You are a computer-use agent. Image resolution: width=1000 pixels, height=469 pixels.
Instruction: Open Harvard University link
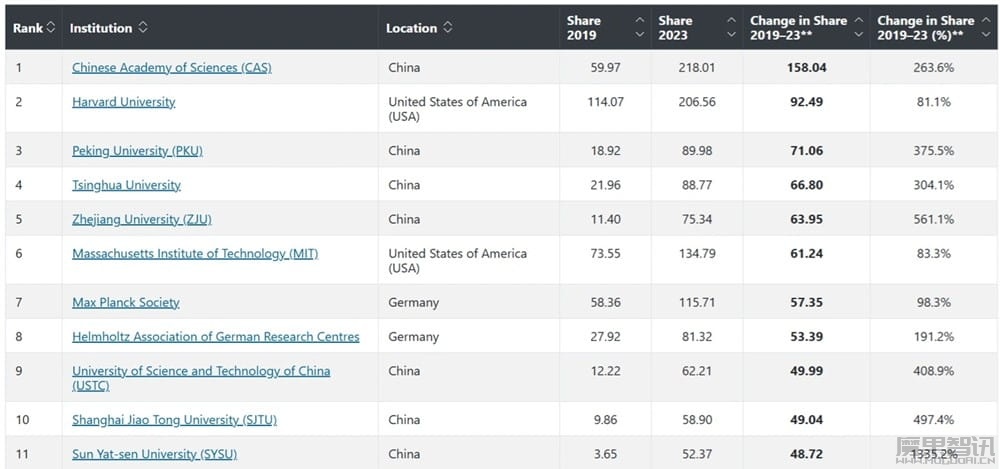(124, 102)
